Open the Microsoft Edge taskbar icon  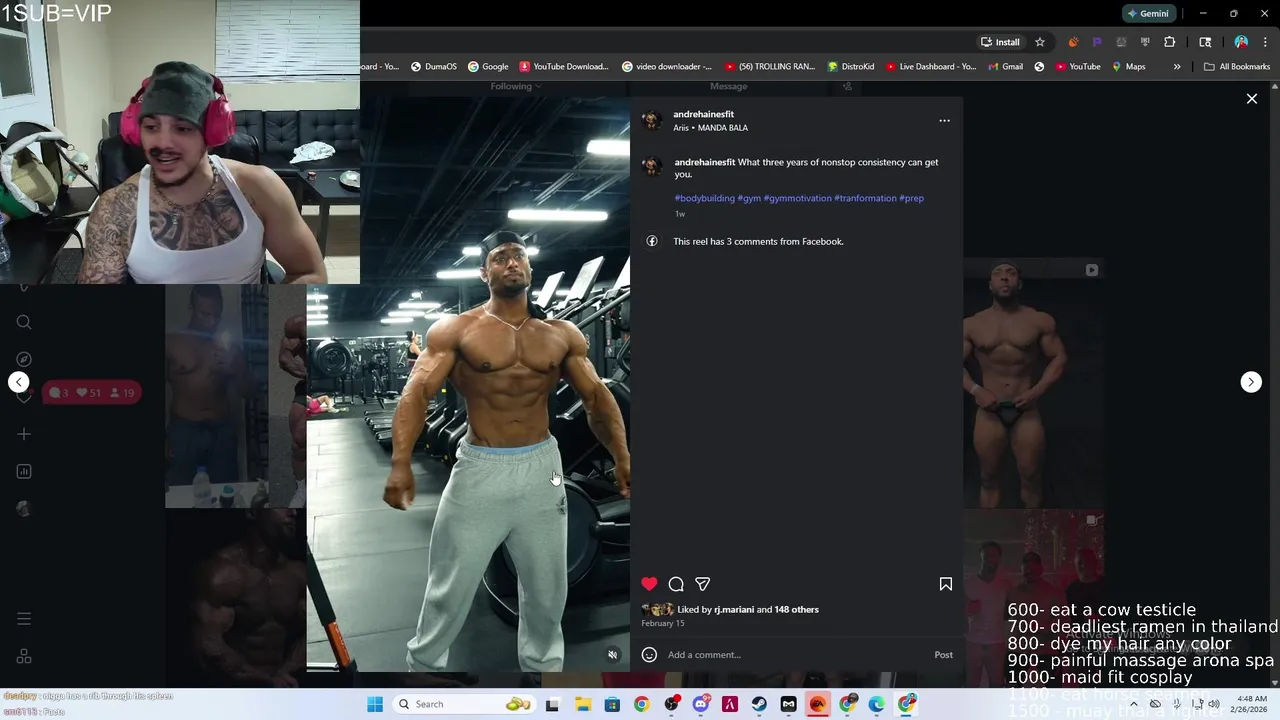tap(876, 704)
